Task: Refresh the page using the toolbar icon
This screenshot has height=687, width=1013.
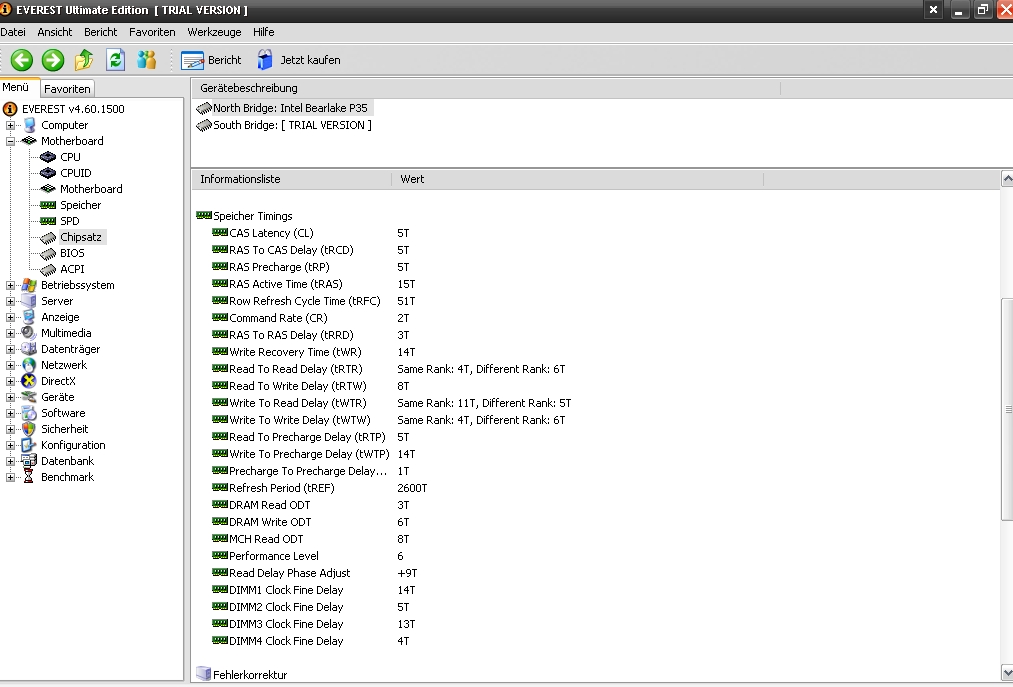Action: [x=116, y=60]
